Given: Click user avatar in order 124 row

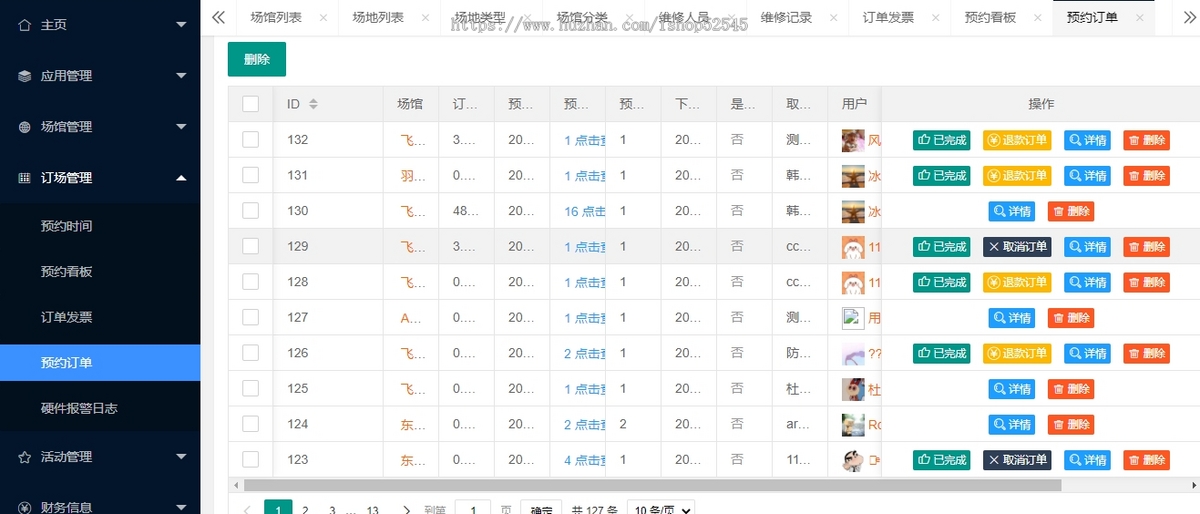Looking at the screenshot, I should point(853,424).
